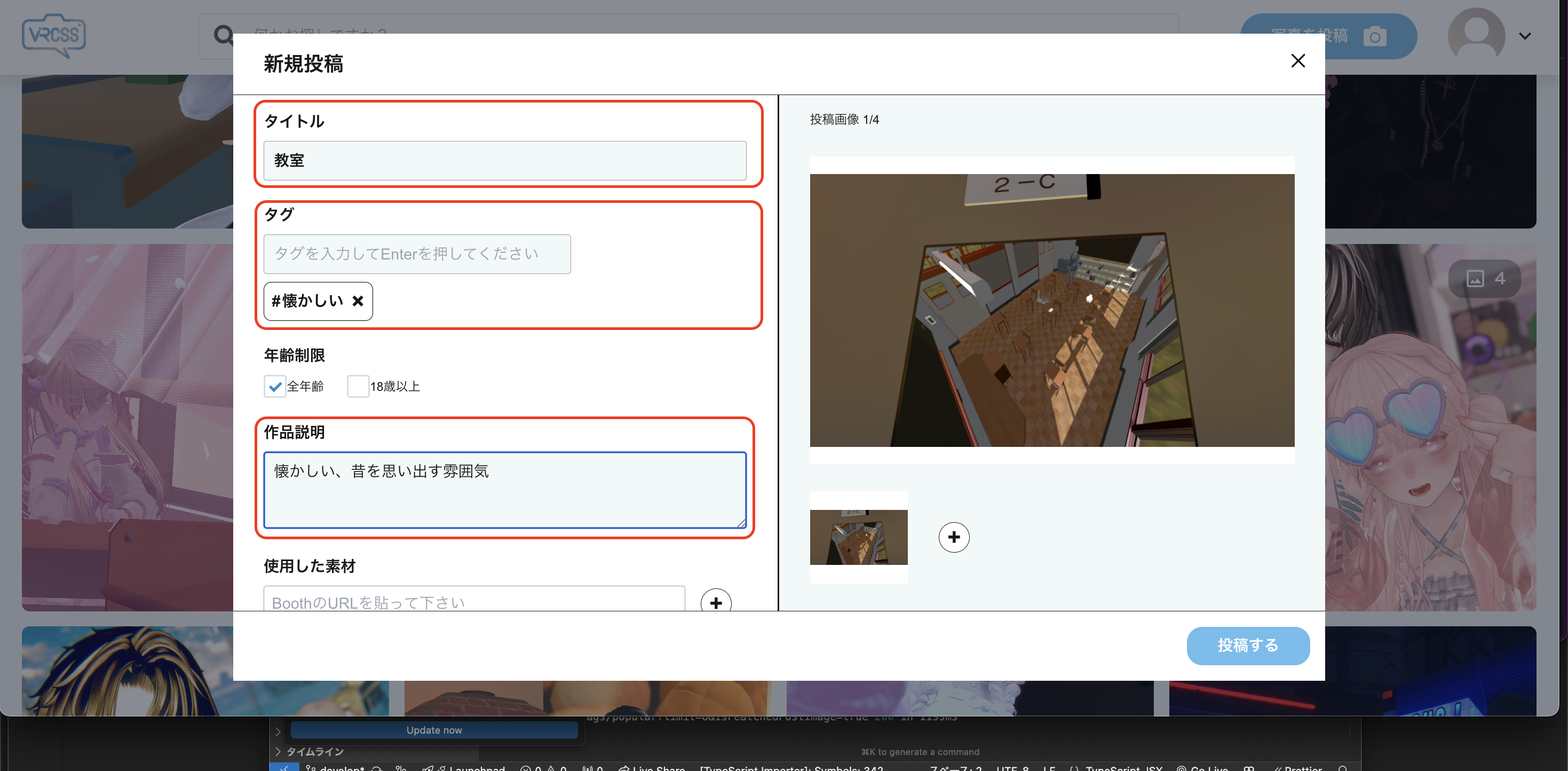Check the 18歳以上 checkbox

(358, 386)
